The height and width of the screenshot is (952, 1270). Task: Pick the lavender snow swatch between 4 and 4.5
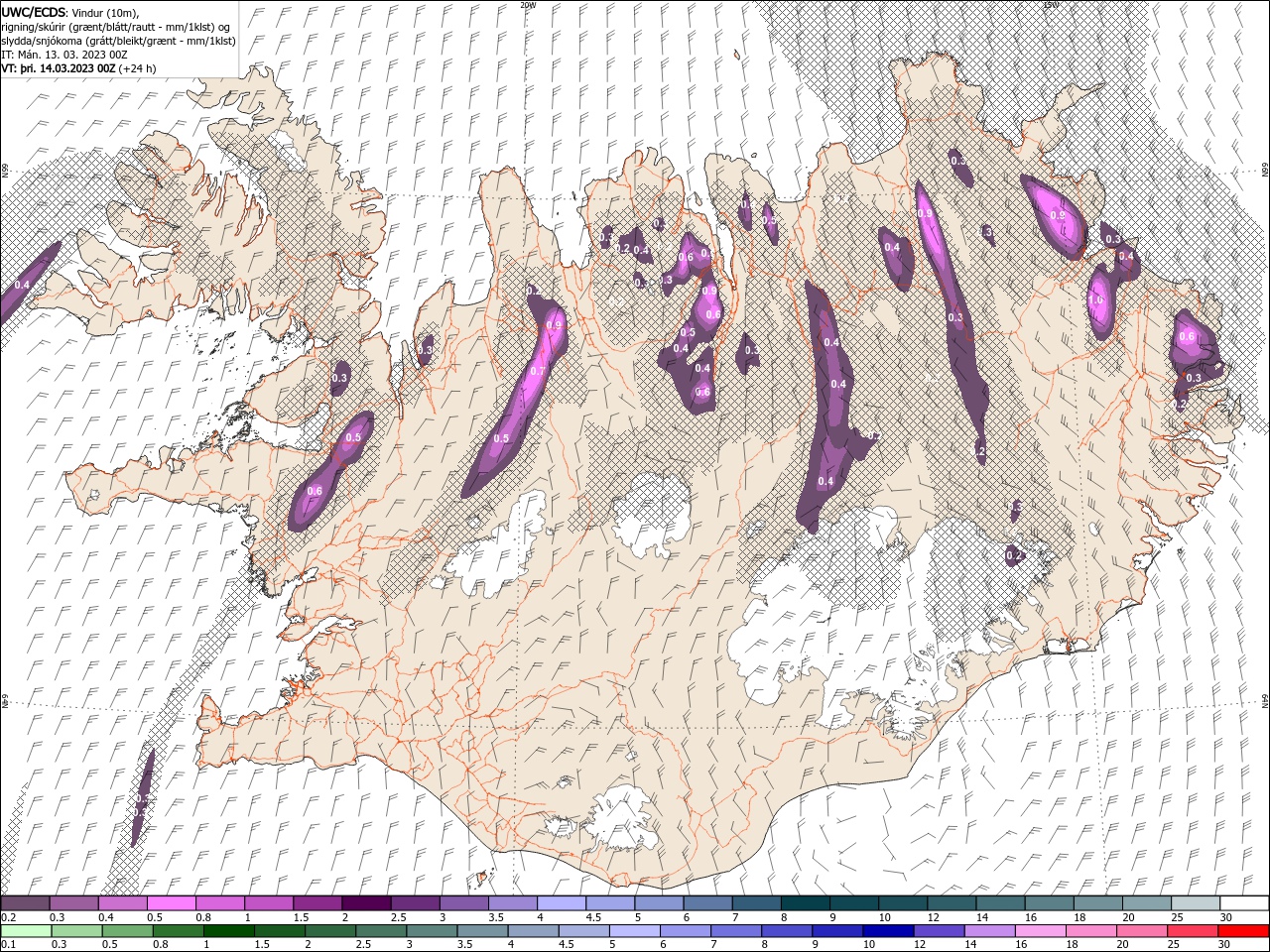[x=562, y=903]
